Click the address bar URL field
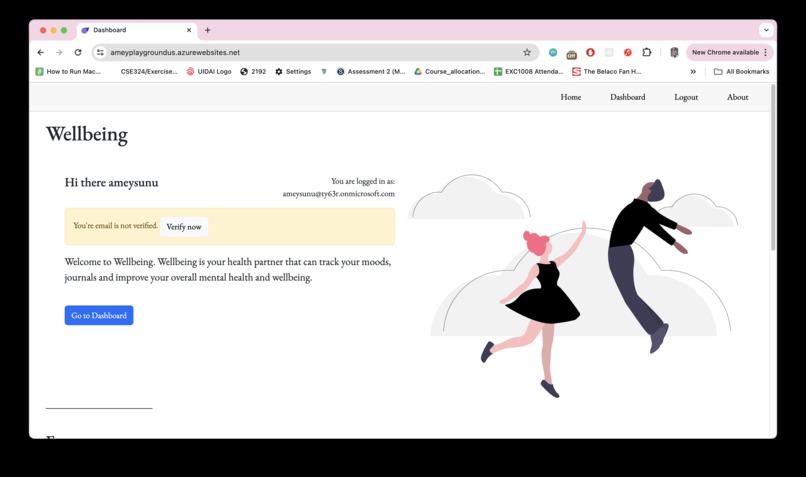Viewport: 806px width, 477px height. (x=314, y=52)
